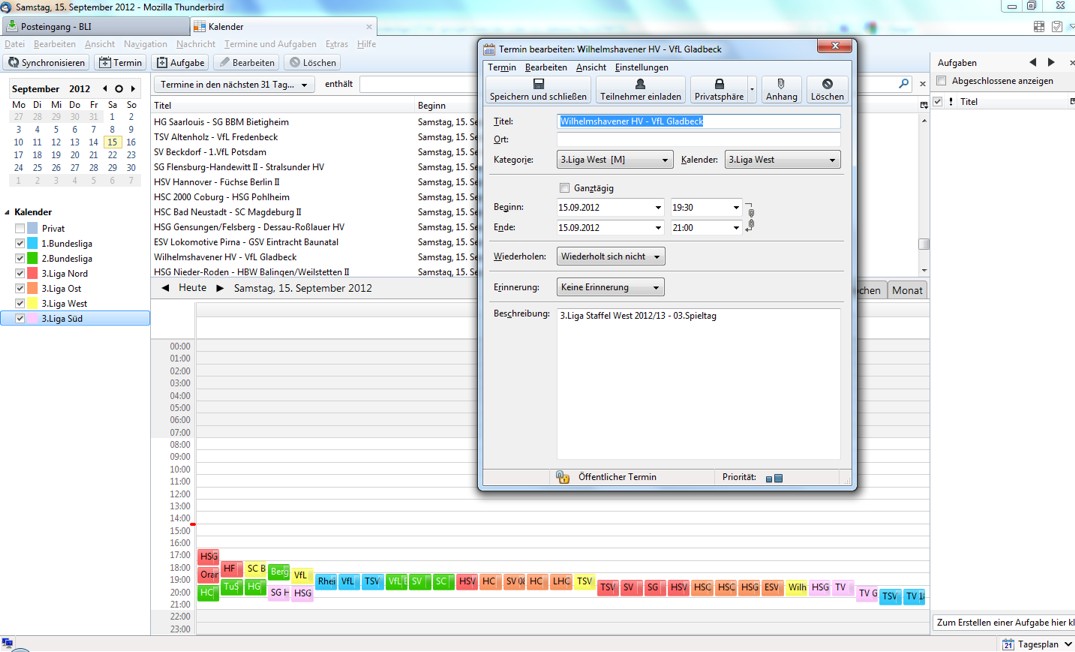The height and width of the screenshot is (652, 1075).
Task: Click the Ort input field
Action: 698,140
